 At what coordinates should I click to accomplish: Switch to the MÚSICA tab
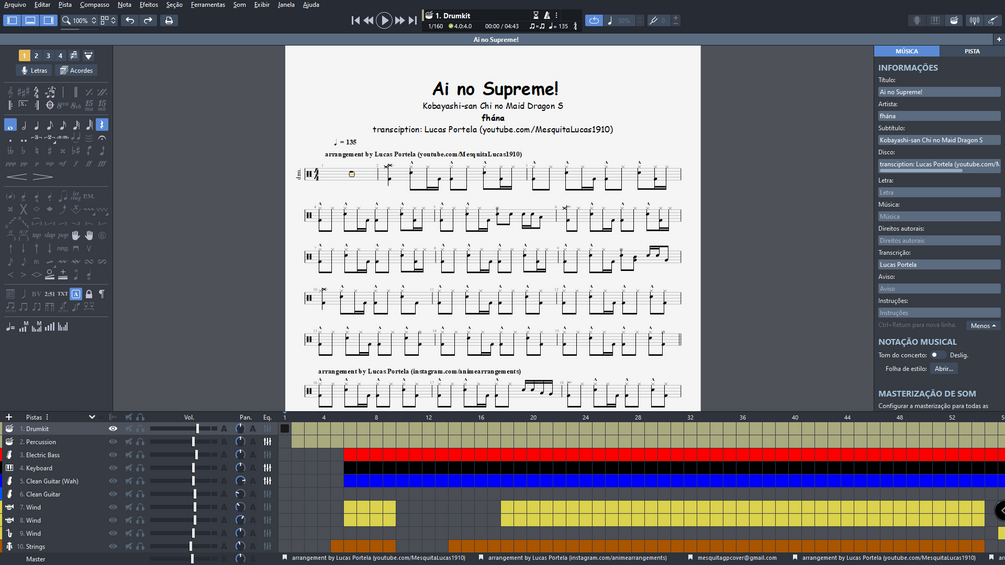[x=906, y=51]
